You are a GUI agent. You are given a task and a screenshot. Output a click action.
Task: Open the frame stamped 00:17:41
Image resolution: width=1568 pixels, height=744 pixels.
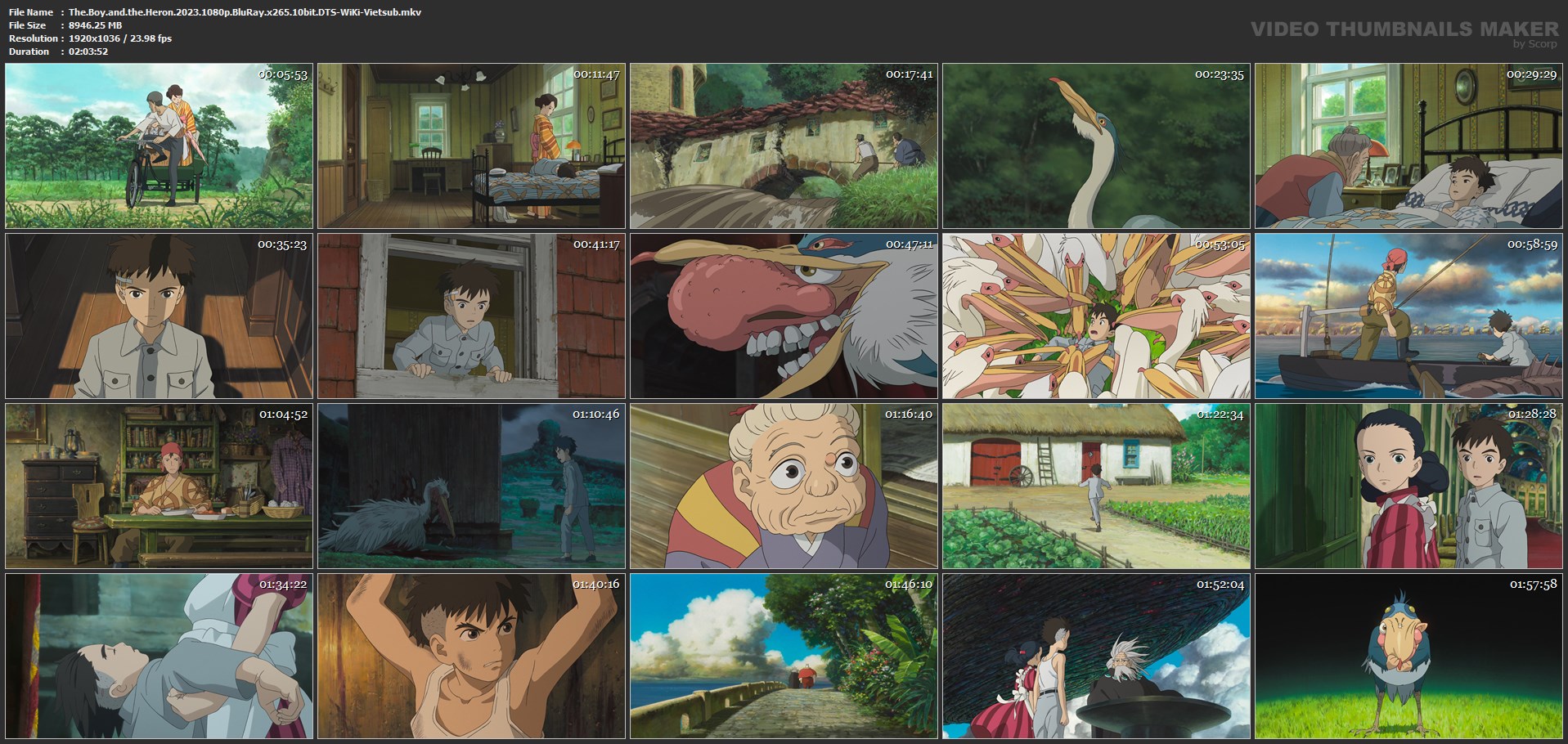[x=784, y=146]
